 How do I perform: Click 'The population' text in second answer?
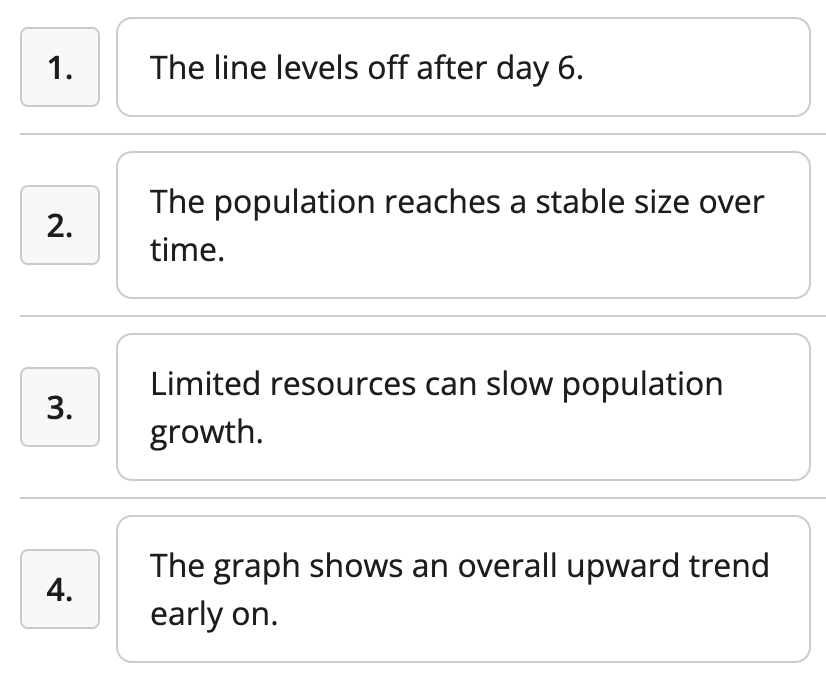tap(262, 203)
